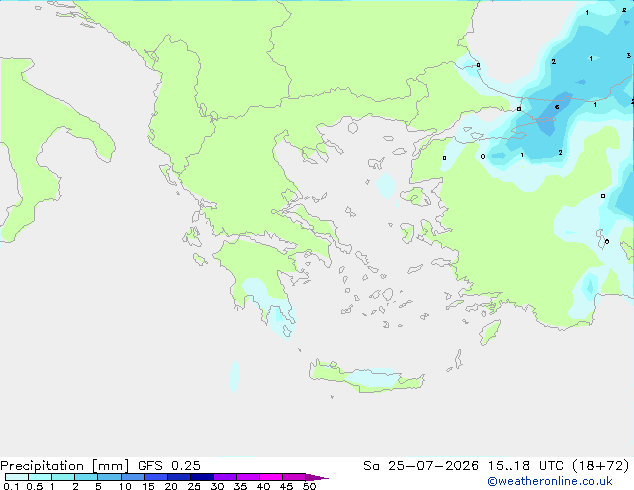The width and height of the screenshot is (634, 490).
Task: Select the 0.5–1 mm legend color box
Action: [x=40, y=477]
